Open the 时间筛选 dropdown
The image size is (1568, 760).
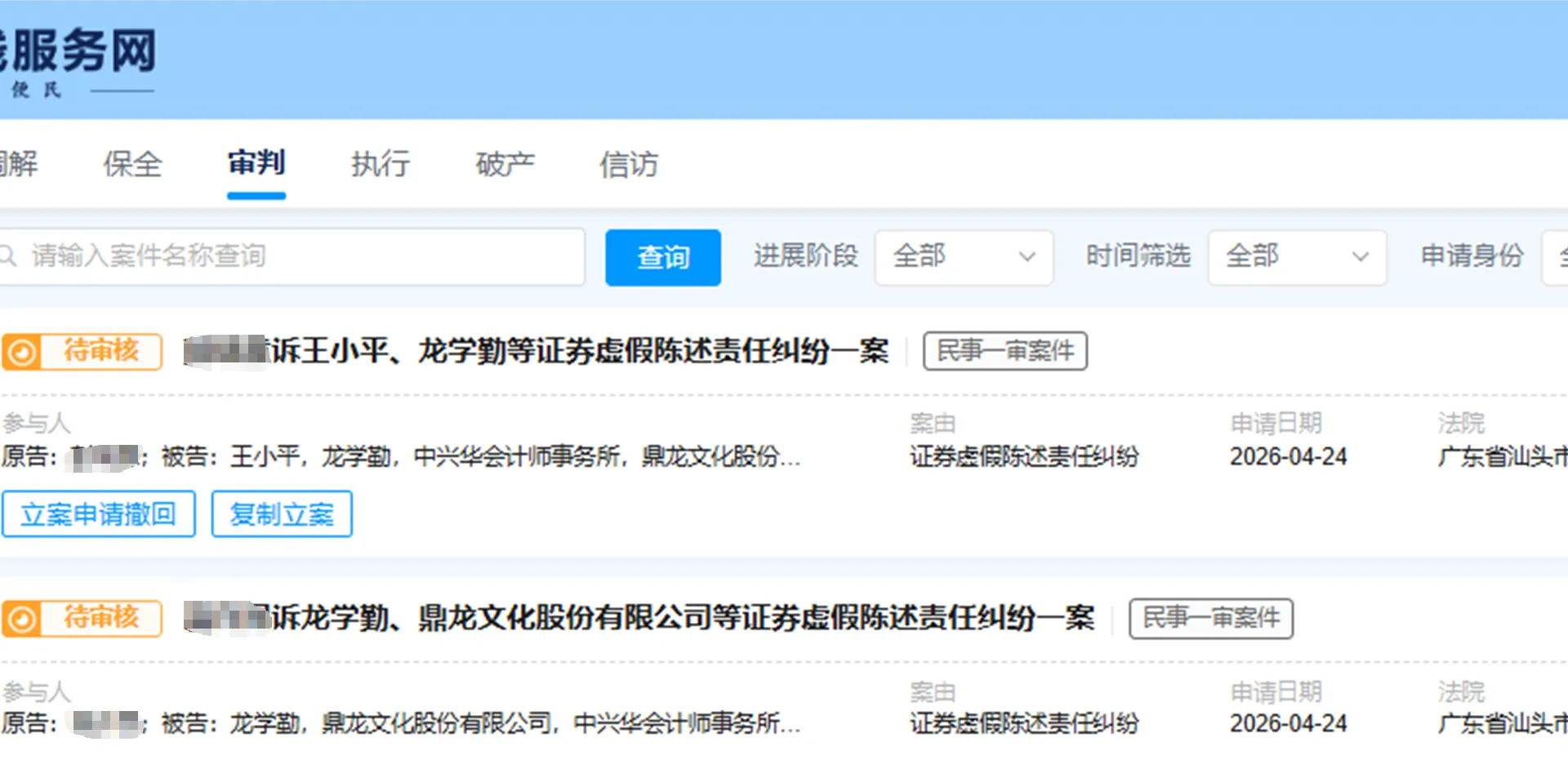(x=1297, y=257)
